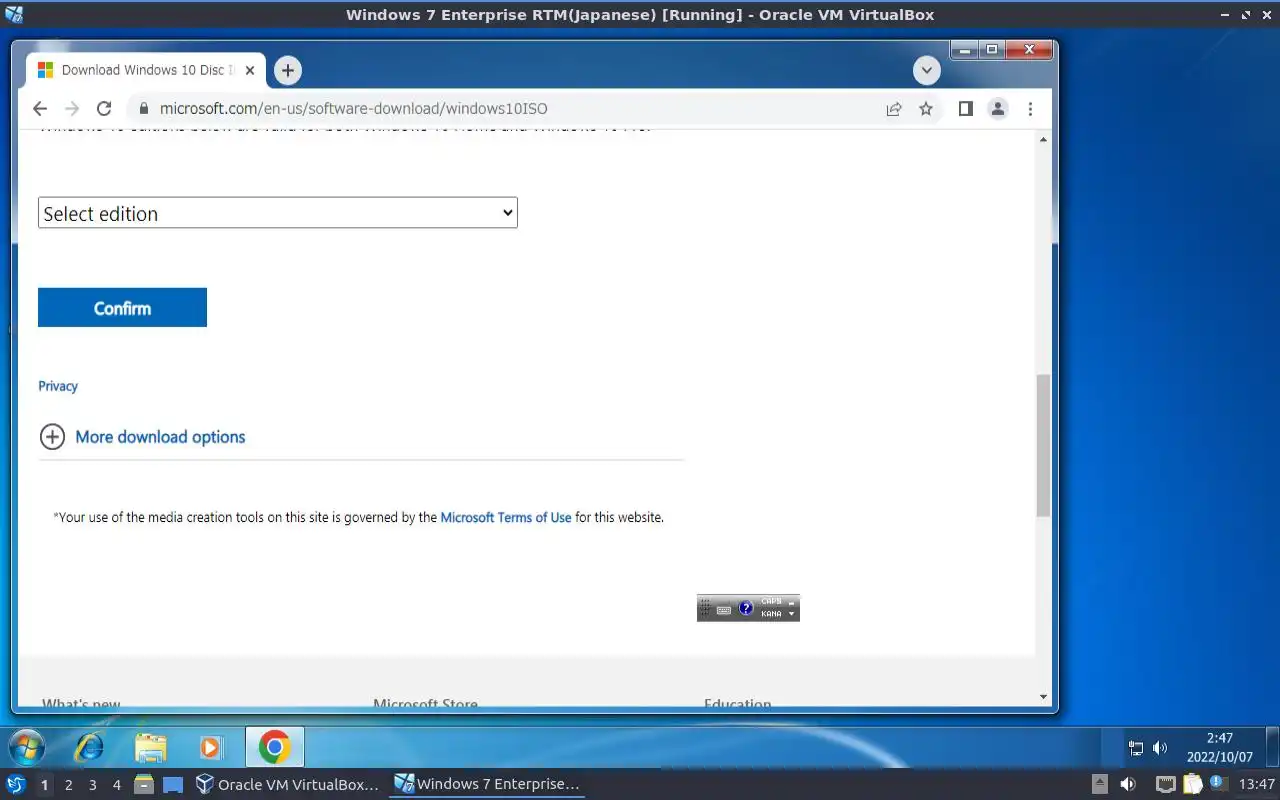
Task: Switch to Oracle VM VirtualBox taskbar entry
Action: tap(288, 785)
